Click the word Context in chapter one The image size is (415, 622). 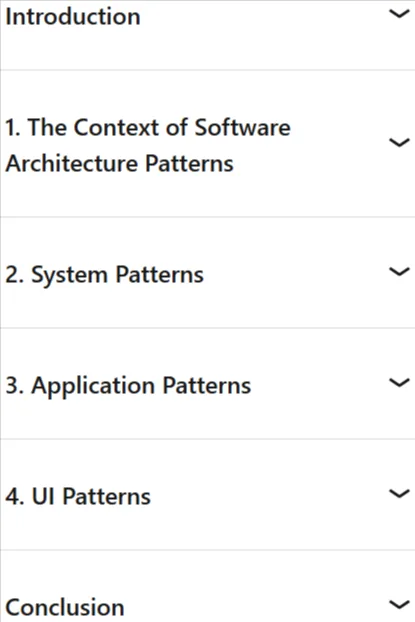pyautogui.click(x=117, y=127)
